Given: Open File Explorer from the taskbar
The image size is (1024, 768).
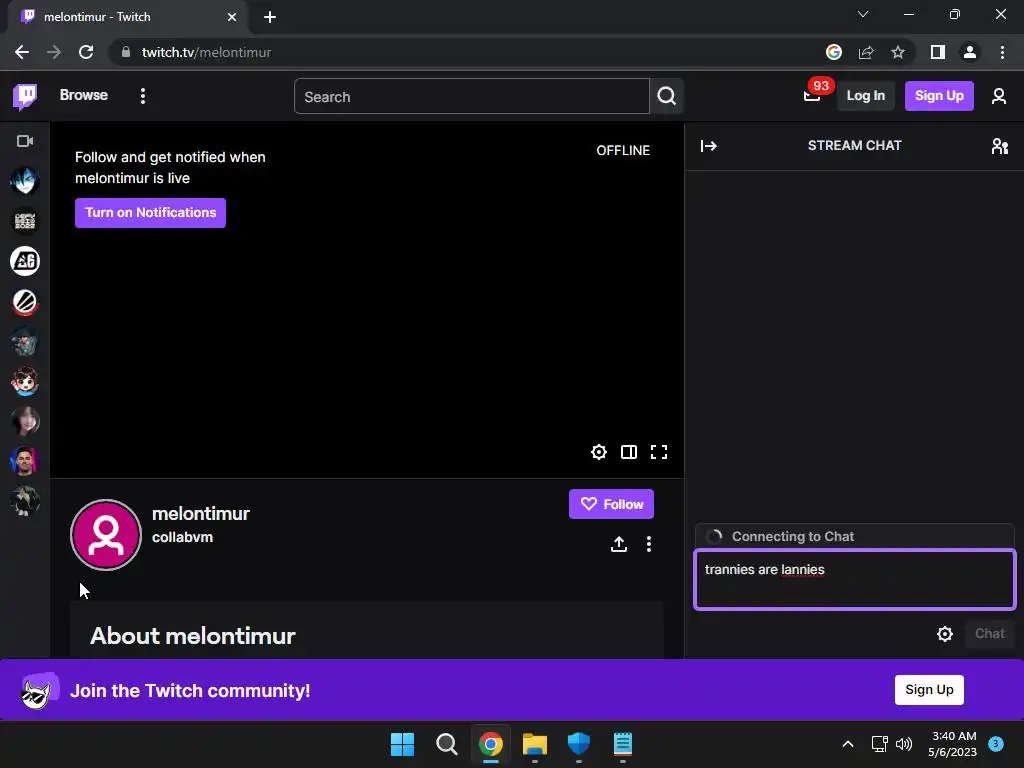Looking at the screenshot, I should (x=534, y=744).
